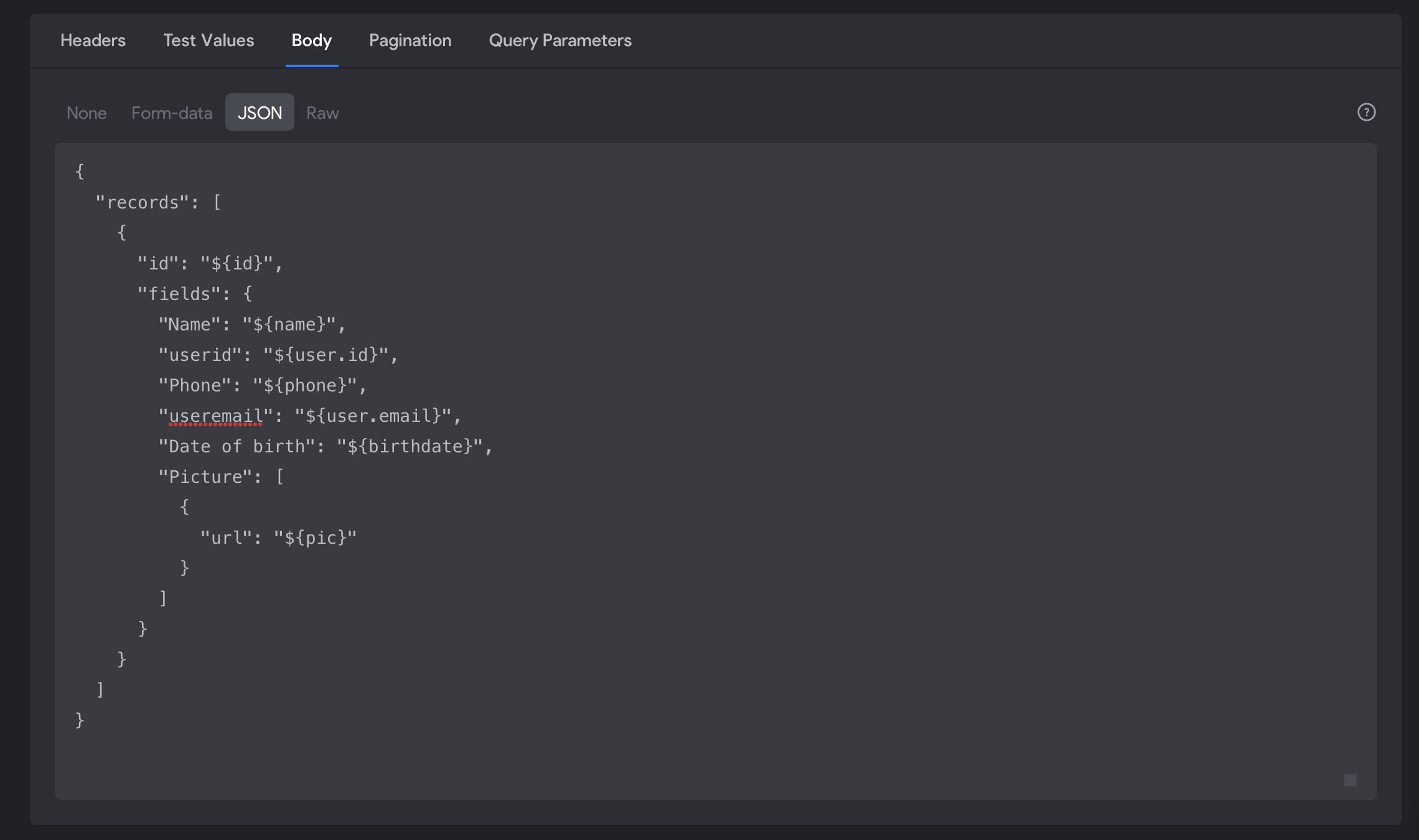Click the "Phone": "${phone}" line

[263, 385]
